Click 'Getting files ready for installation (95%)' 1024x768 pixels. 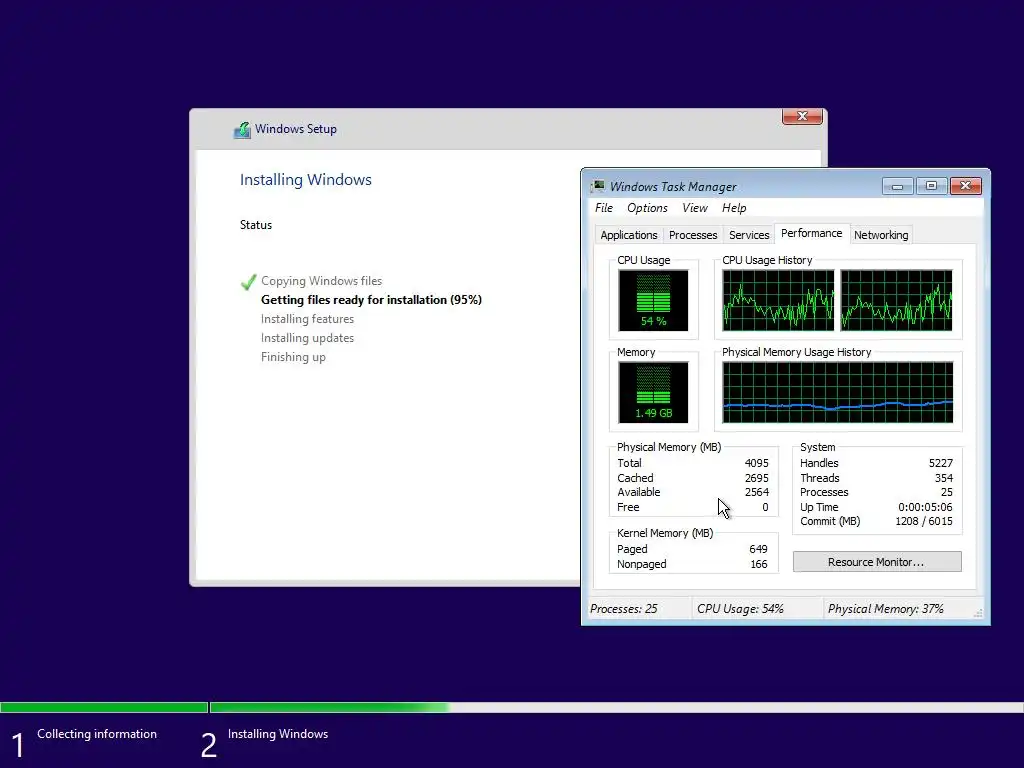[371, 300]
